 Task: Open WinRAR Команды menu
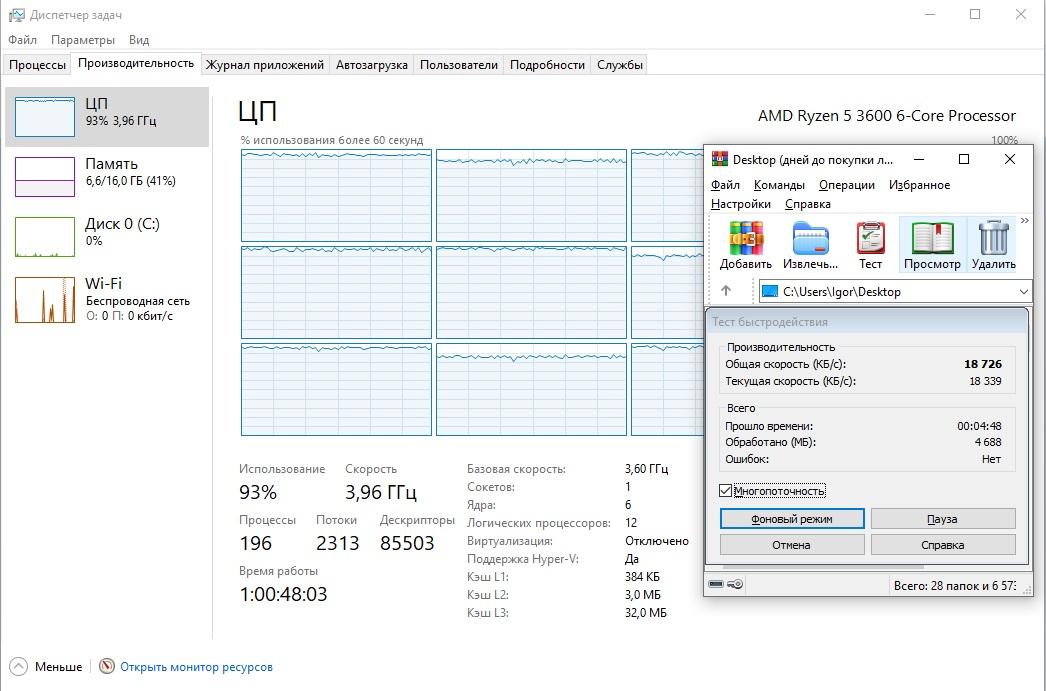(779, 185)
